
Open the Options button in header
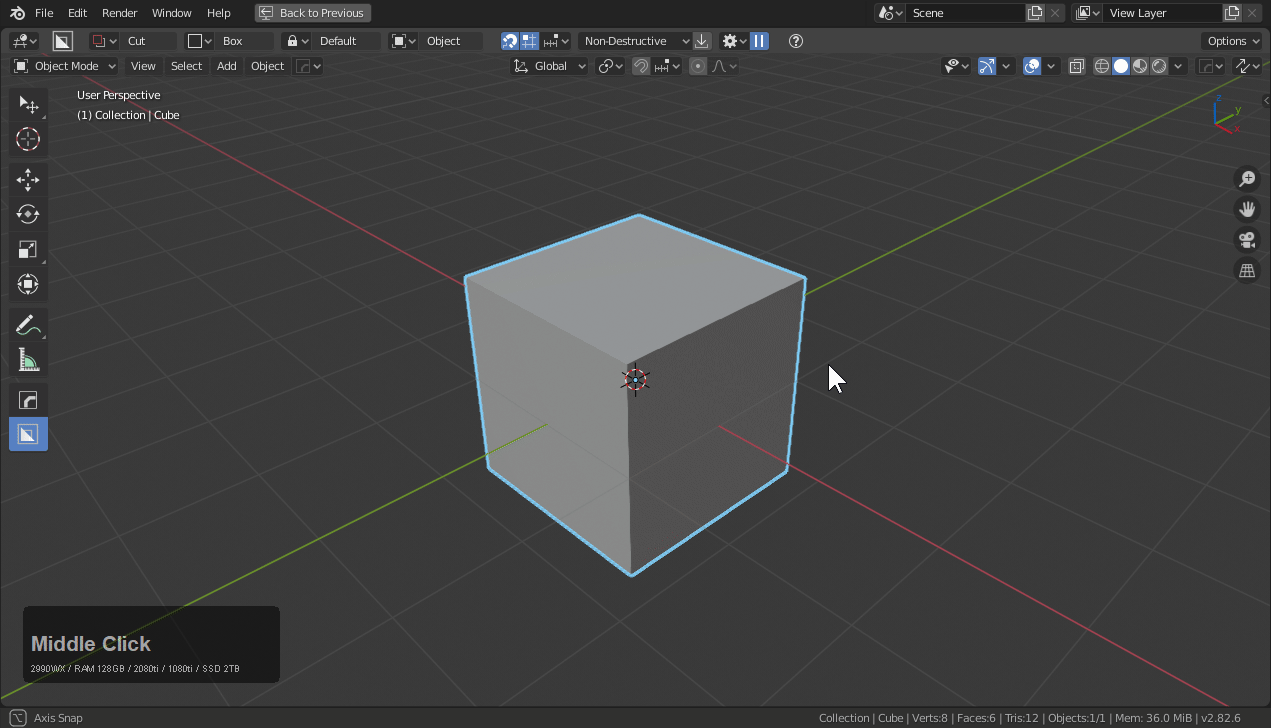click(x=1232, y=41)
